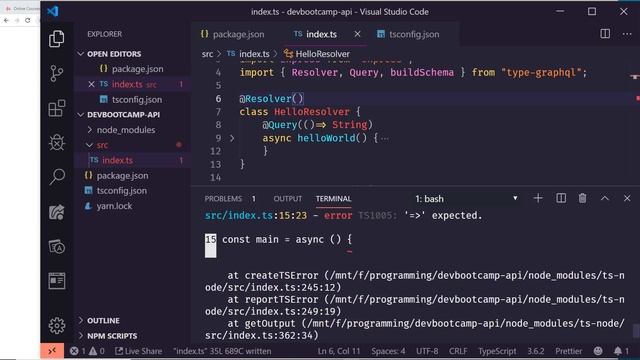Open the Search view magnifier
Viewport: 640px width, 360px height.
[x=57, y=177]
